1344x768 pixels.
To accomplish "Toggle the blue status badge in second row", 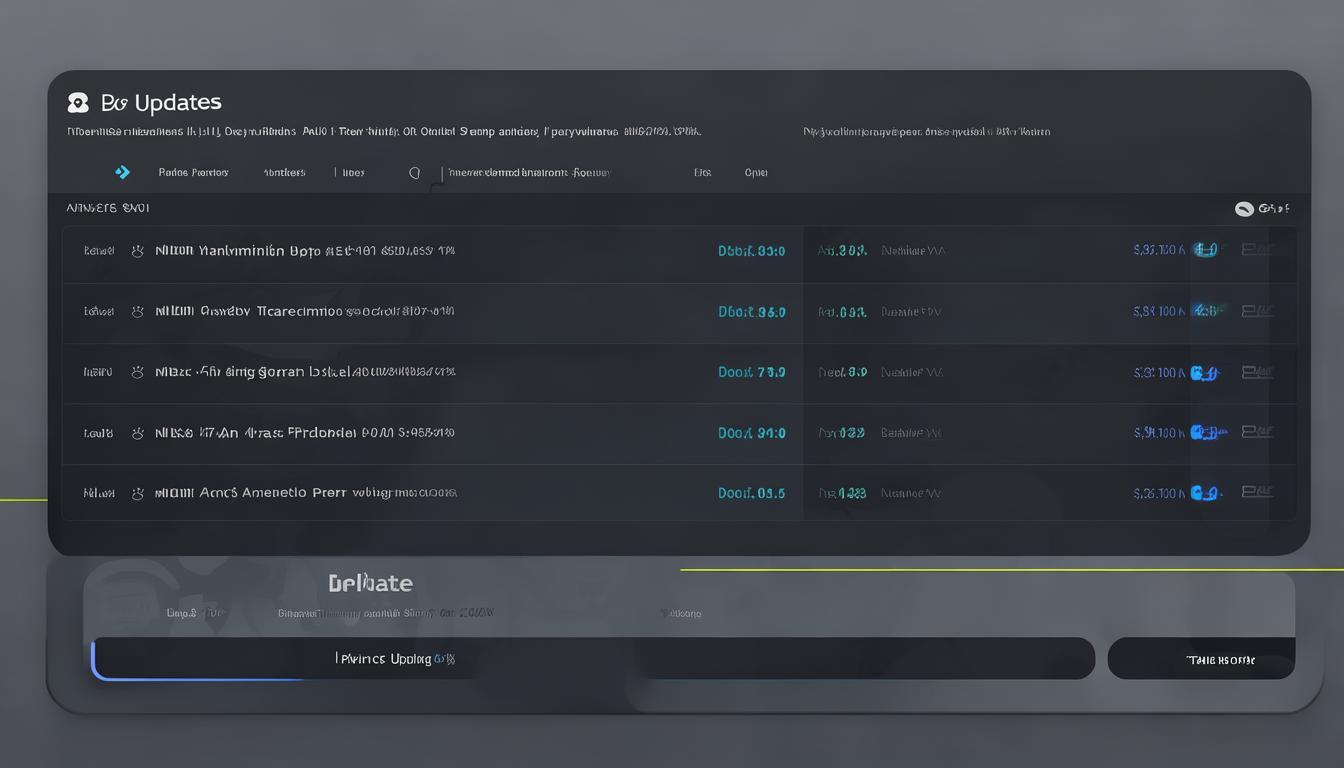I will (1207, 311).
